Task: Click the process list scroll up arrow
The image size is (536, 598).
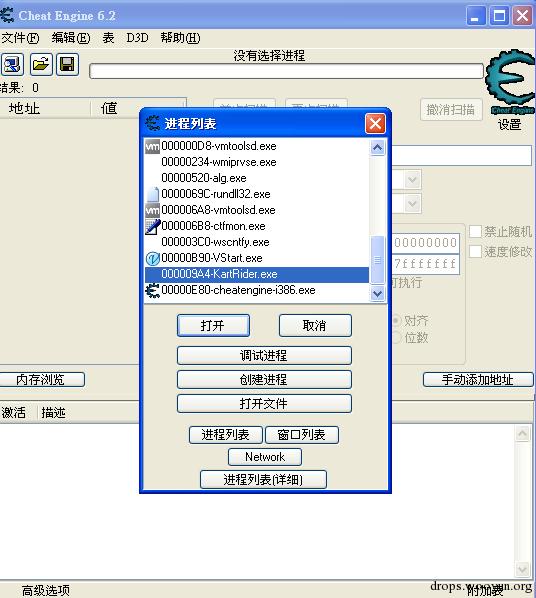Action: click(x=377, y=148)
